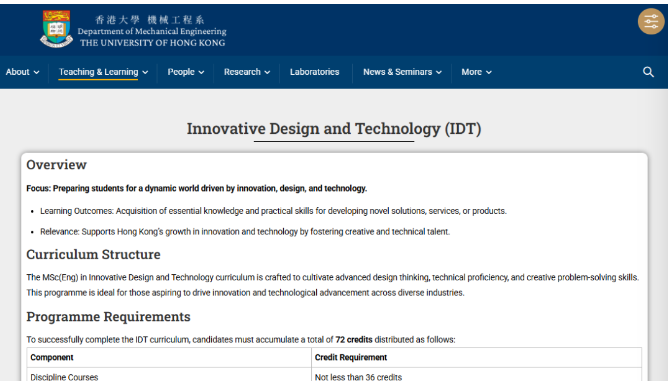Expand the News & Seminars chevron
Viewport: 668px width, 392px height.
pyautogui.click(x=439, y=72)
